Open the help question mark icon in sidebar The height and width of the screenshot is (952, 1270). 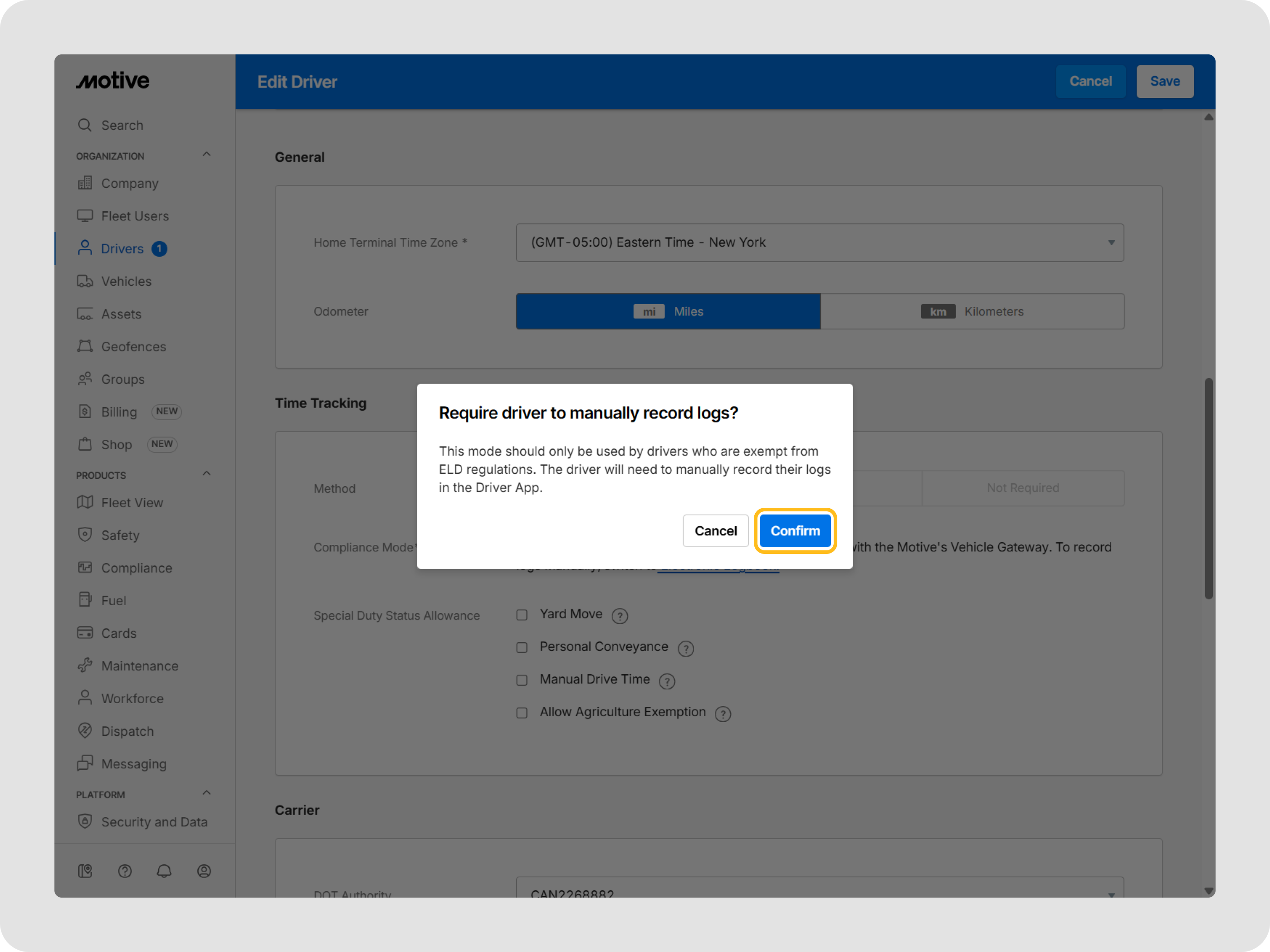pyautogui.click(x=125, y=870)
